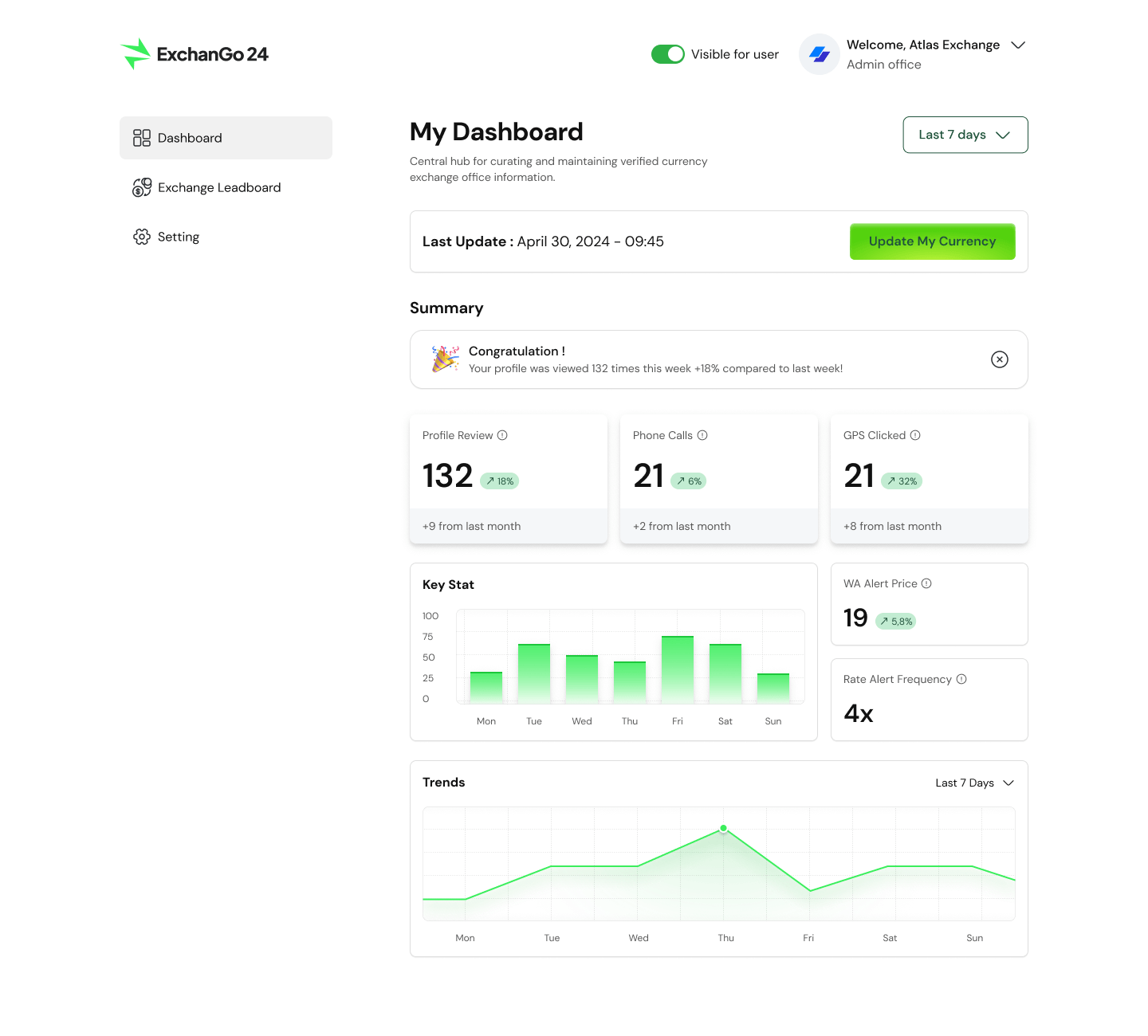Open Exchange Leadboard in sidebar

pos(218,187)
